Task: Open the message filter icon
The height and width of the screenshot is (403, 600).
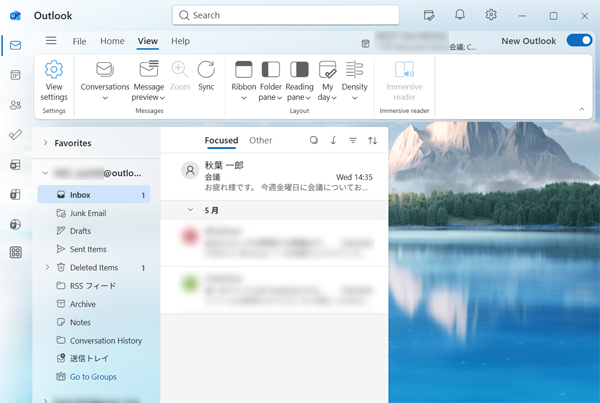Action: tap(353, 140)
